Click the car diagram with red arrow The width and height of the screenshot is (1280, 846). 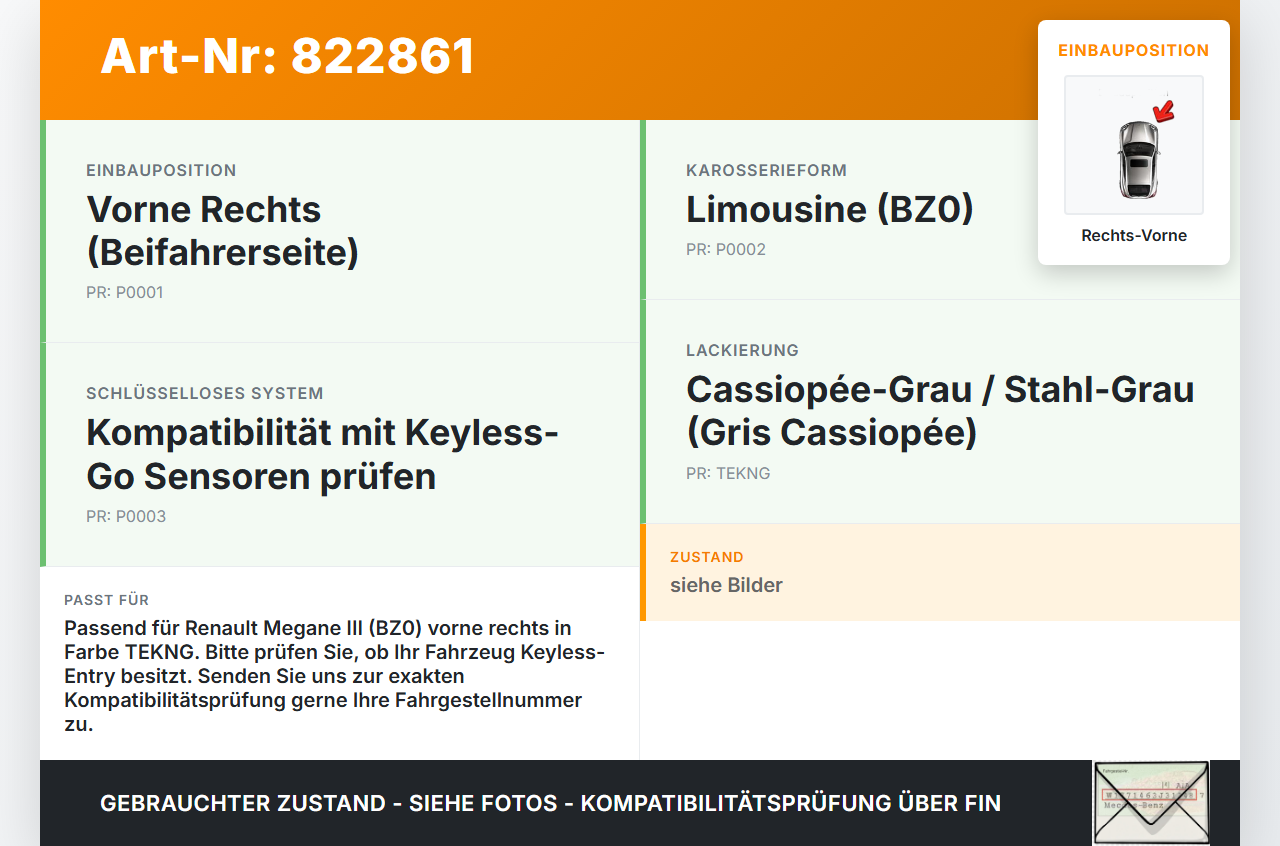pos(1134,145)
